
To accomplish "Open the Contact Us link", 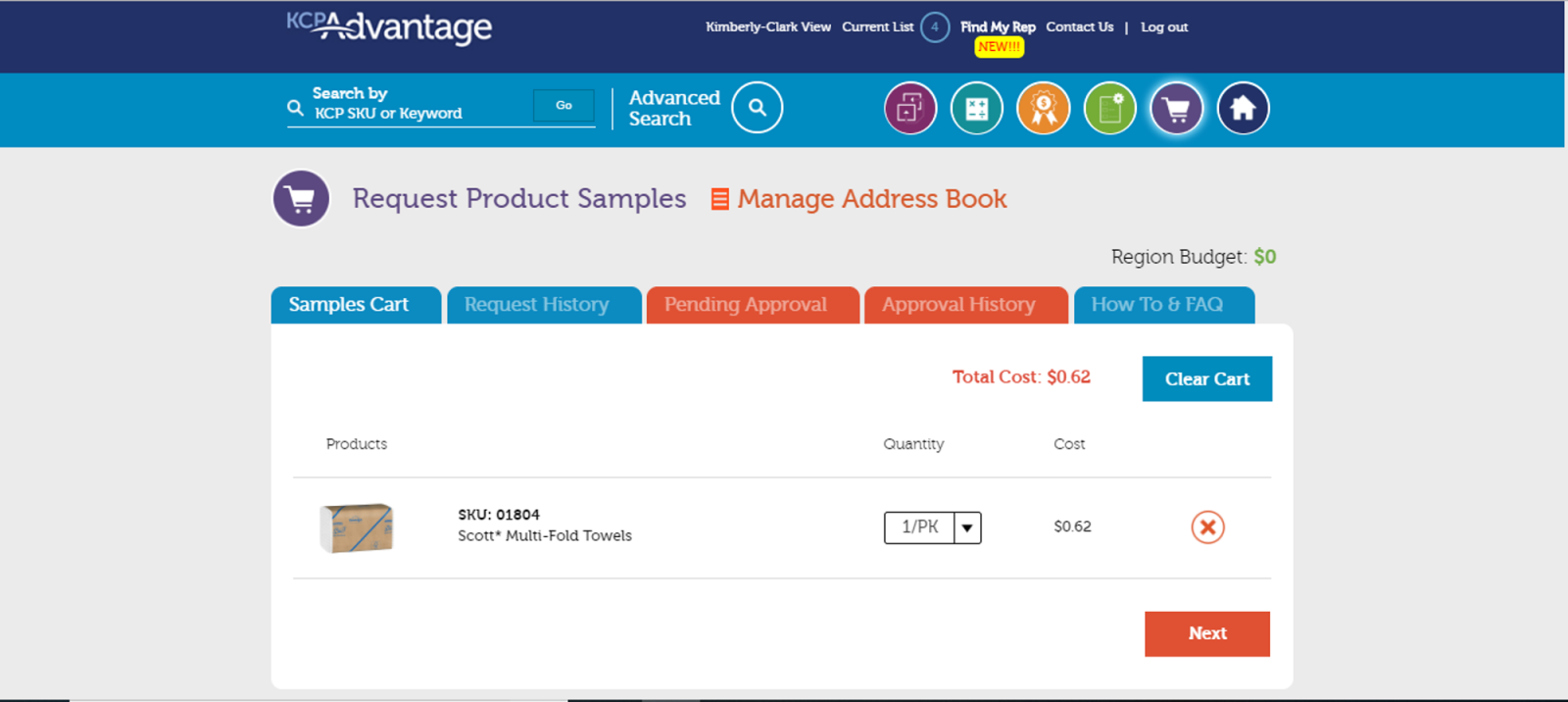I will coord(1080,27).
